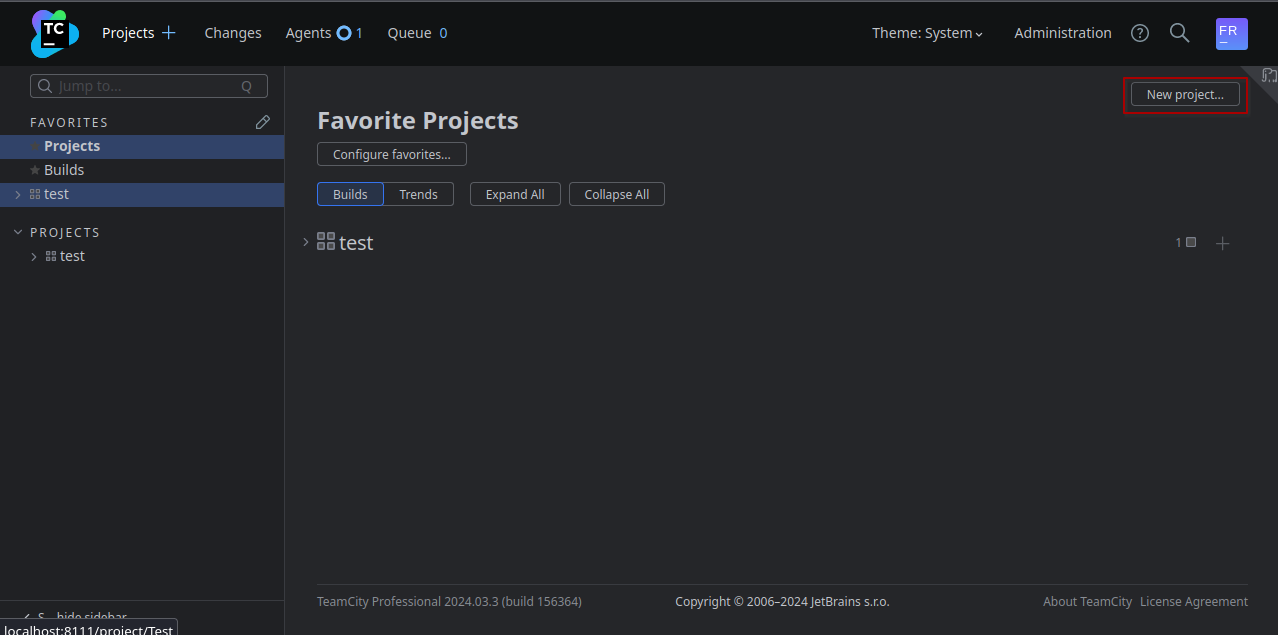The image size is (1278, 635).
Task: Open the License Agreement link
Action: [x=1193, y=601]
